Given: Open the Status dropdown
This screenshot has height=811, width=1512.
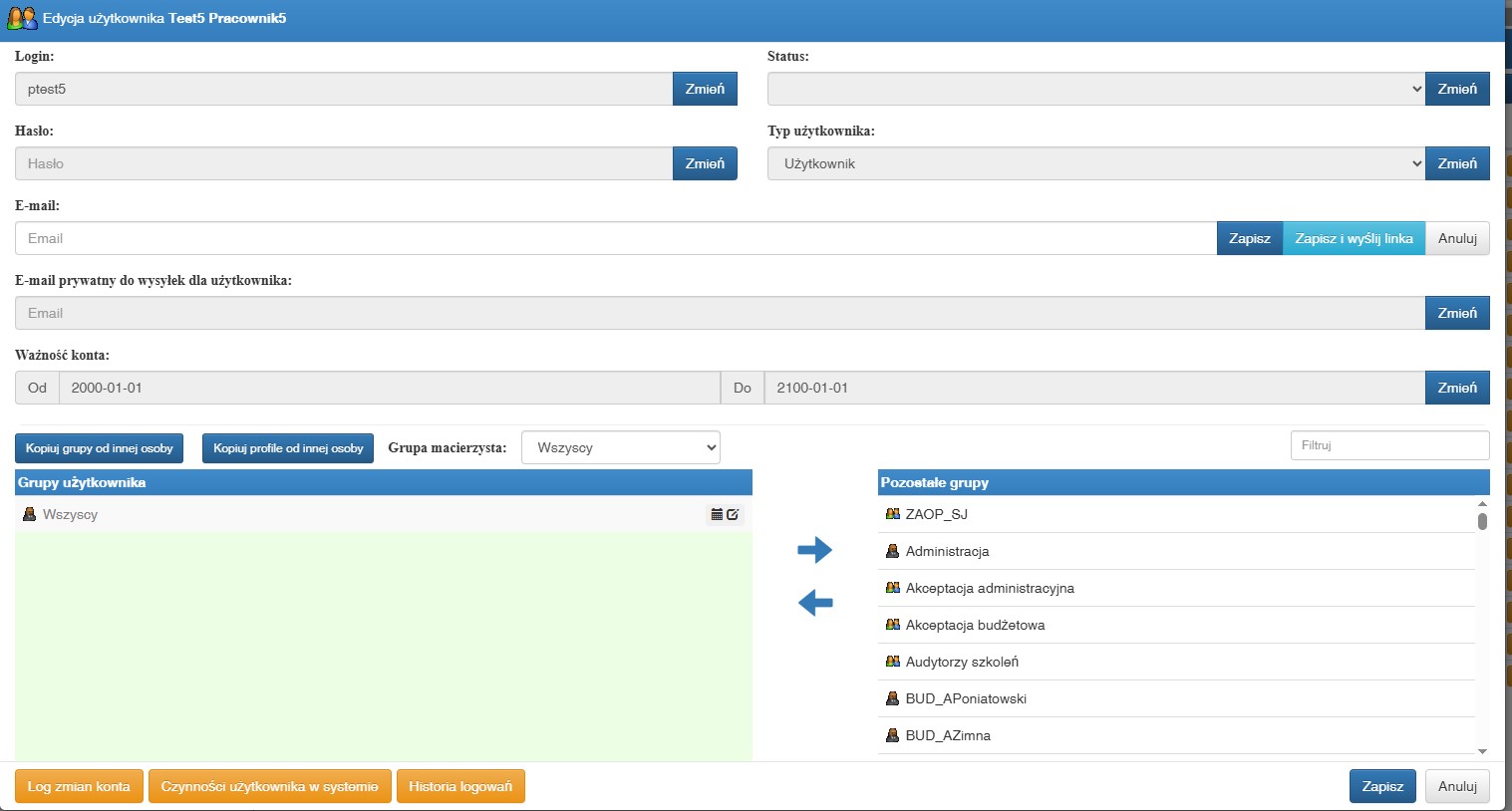Looking at the screenshot, I should (1096, 89).
